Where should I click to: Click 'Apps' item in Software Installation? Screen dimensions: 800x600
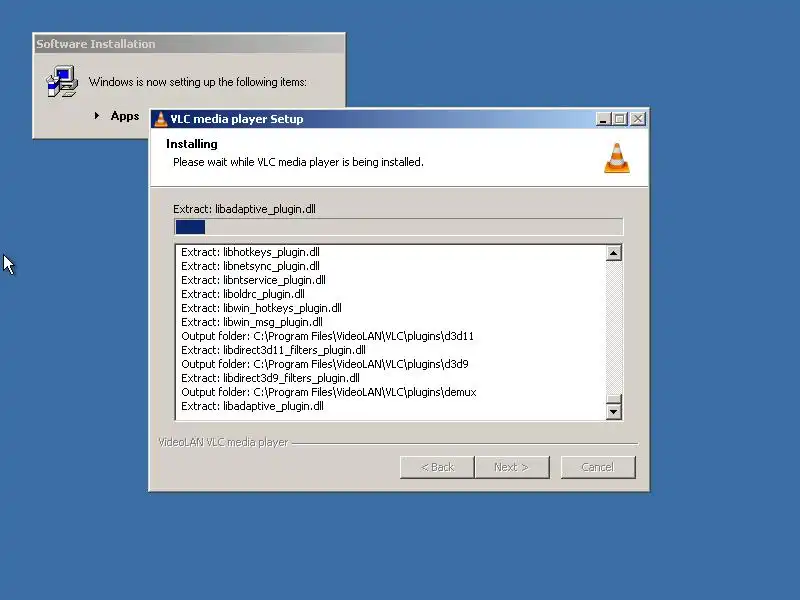pos(125,116)
